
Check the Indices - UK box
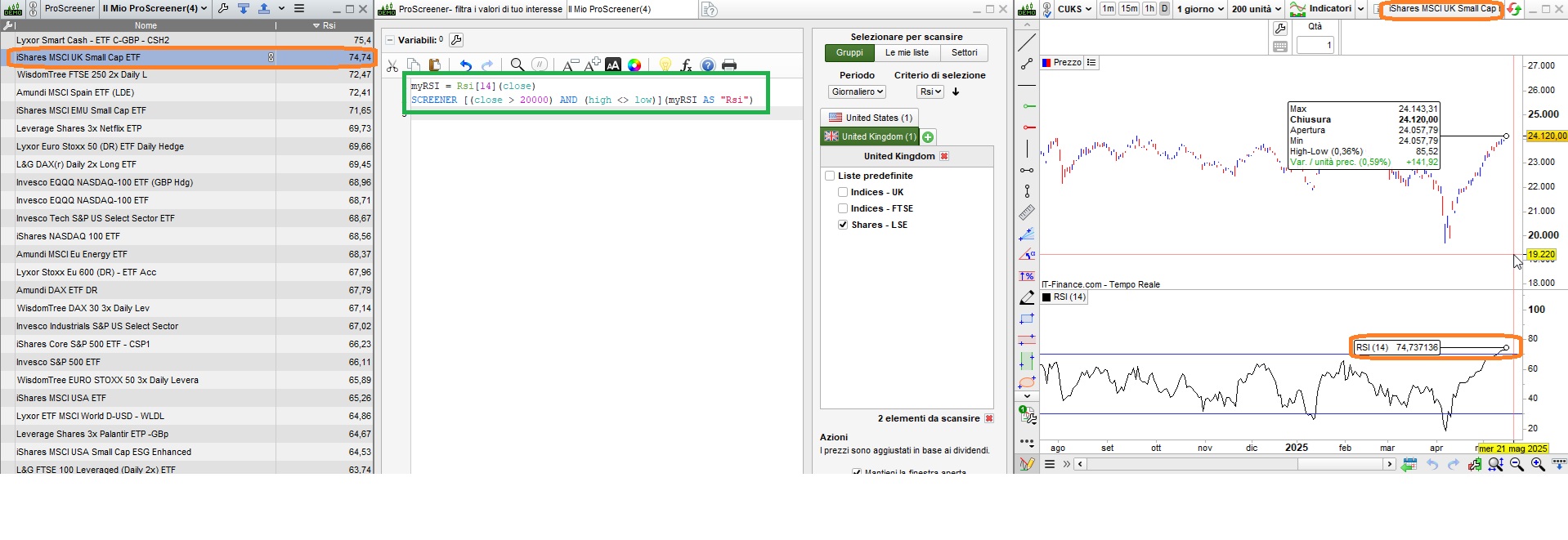click(843, 192)
